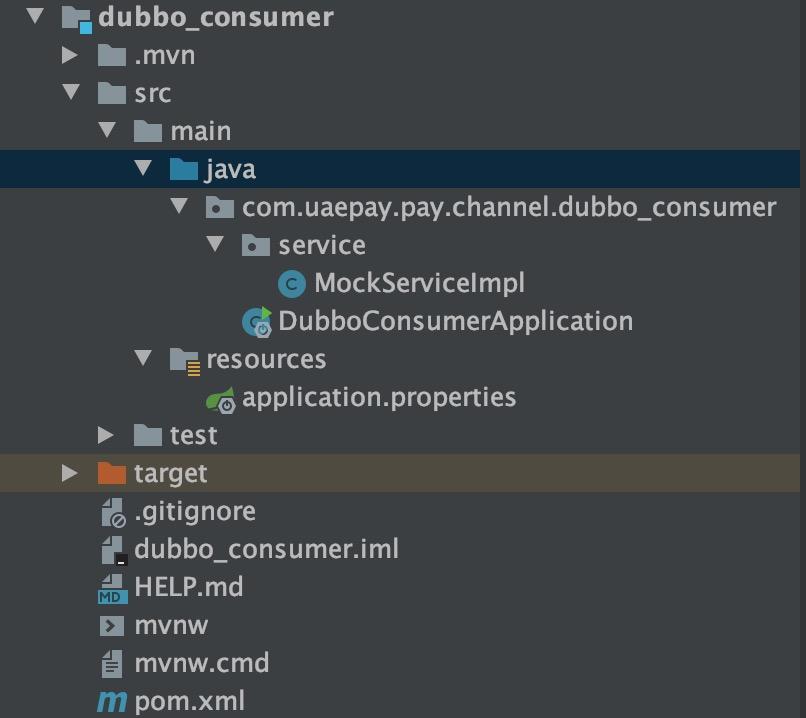Click the class icon beside MockServiceImpl
This screenshot has height=718, width=806.
[x=293, y=283]
